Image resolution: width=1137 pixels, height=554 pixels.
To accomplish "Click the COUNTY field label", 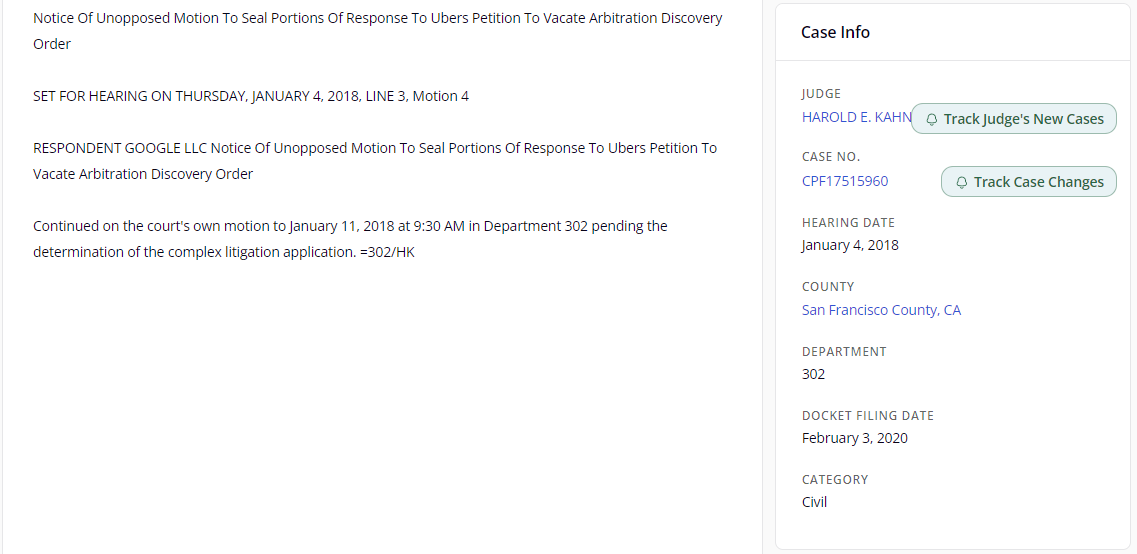I will point(827,286).
